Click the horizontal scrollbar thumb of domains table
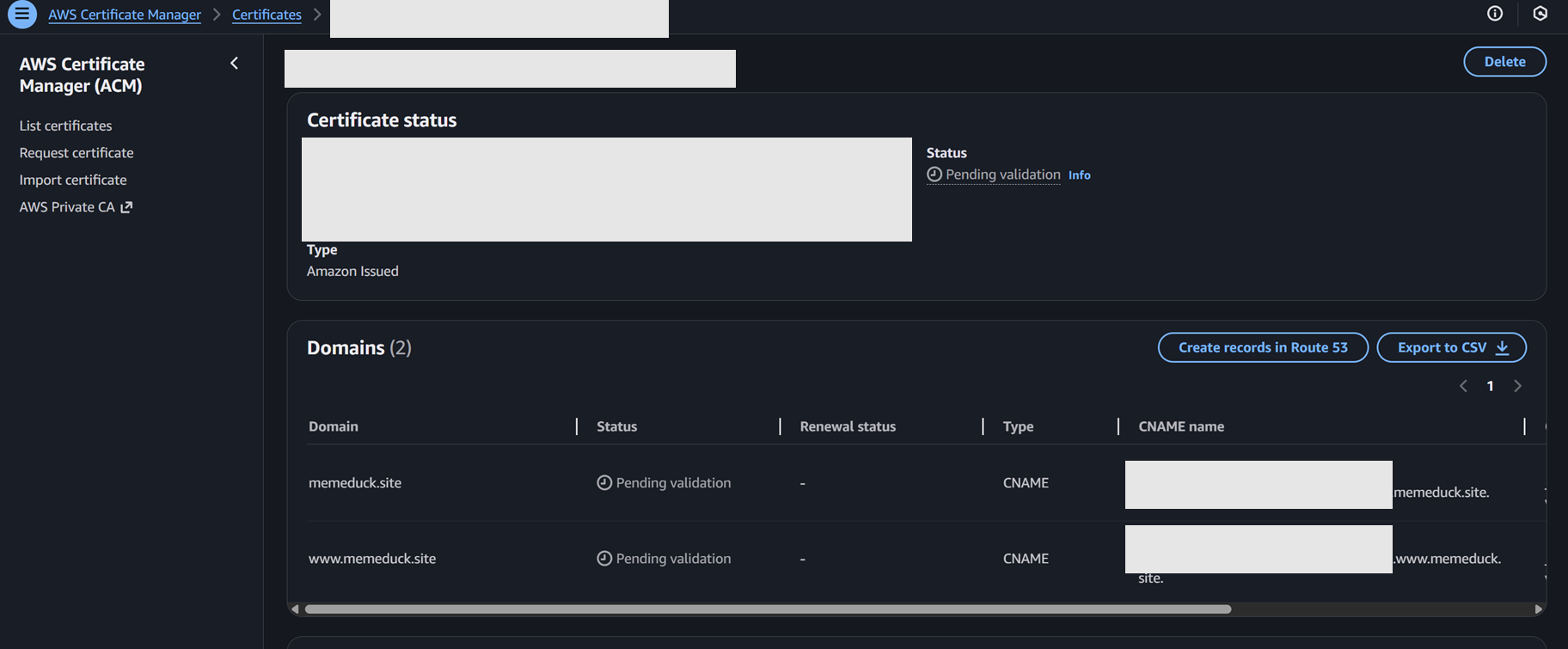The width and height of the screenshot is (1568, 649). tap(768, 609)
